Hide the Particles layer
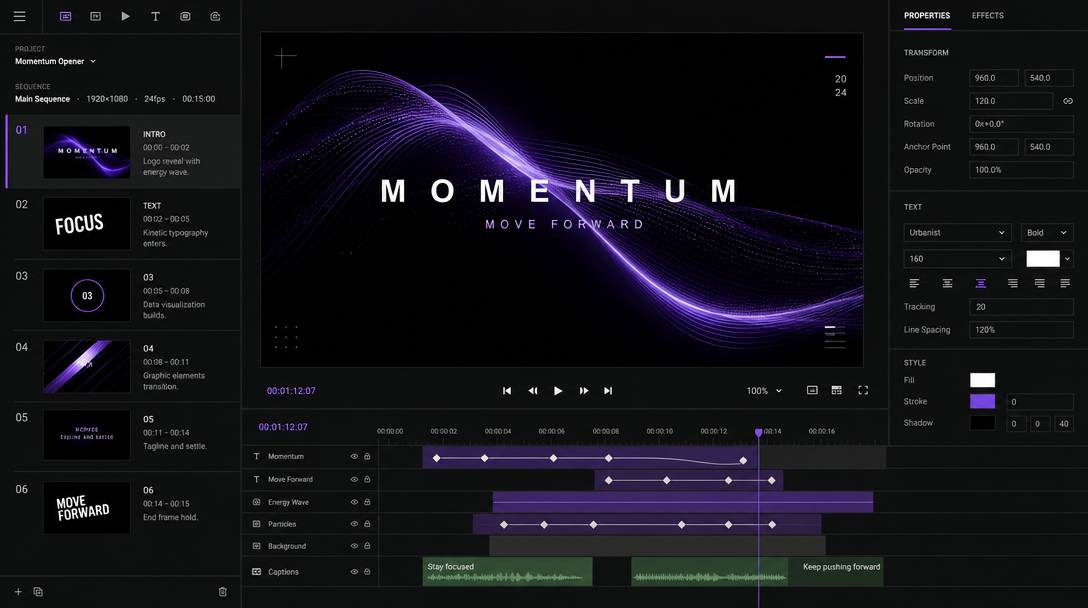Viewport: 1088px width, 608px height. click(x=354, y=524)
